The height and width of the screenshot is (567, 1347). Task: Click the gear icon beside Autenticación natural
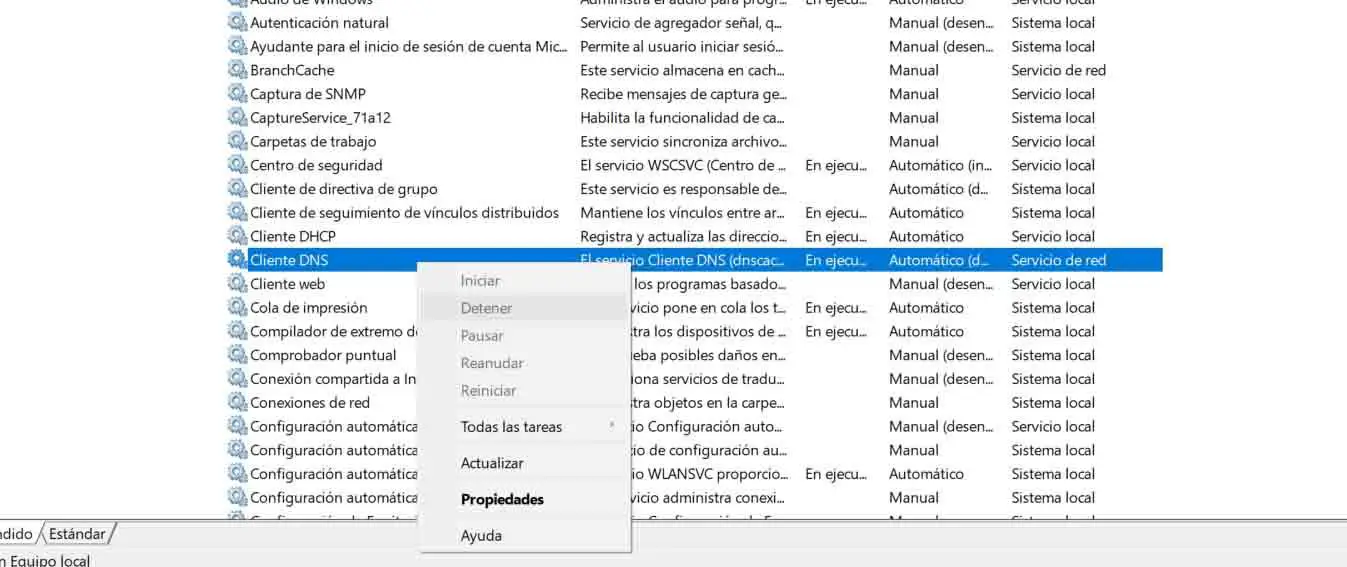pyautogui.click(x=237, y=22)
